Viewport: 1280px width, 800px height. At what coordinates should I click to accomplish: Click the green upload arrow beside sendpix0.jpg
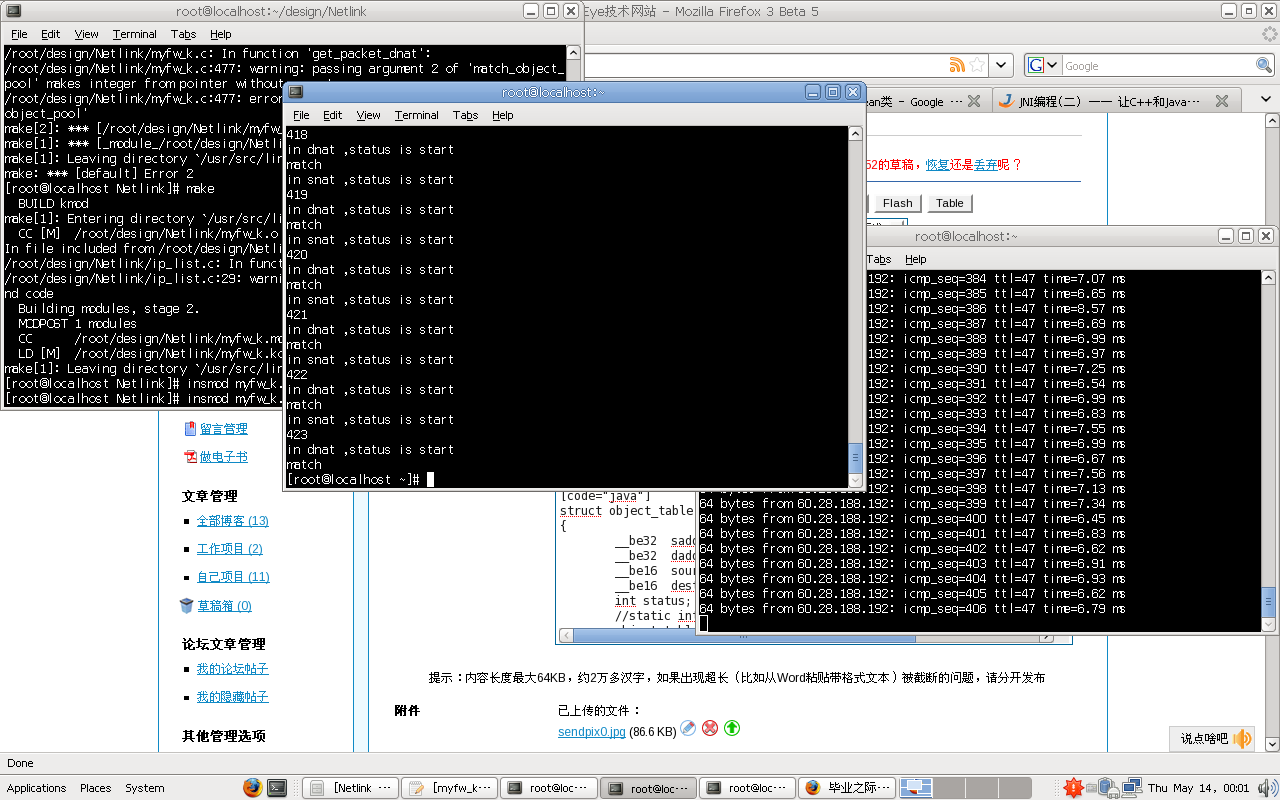732,728
